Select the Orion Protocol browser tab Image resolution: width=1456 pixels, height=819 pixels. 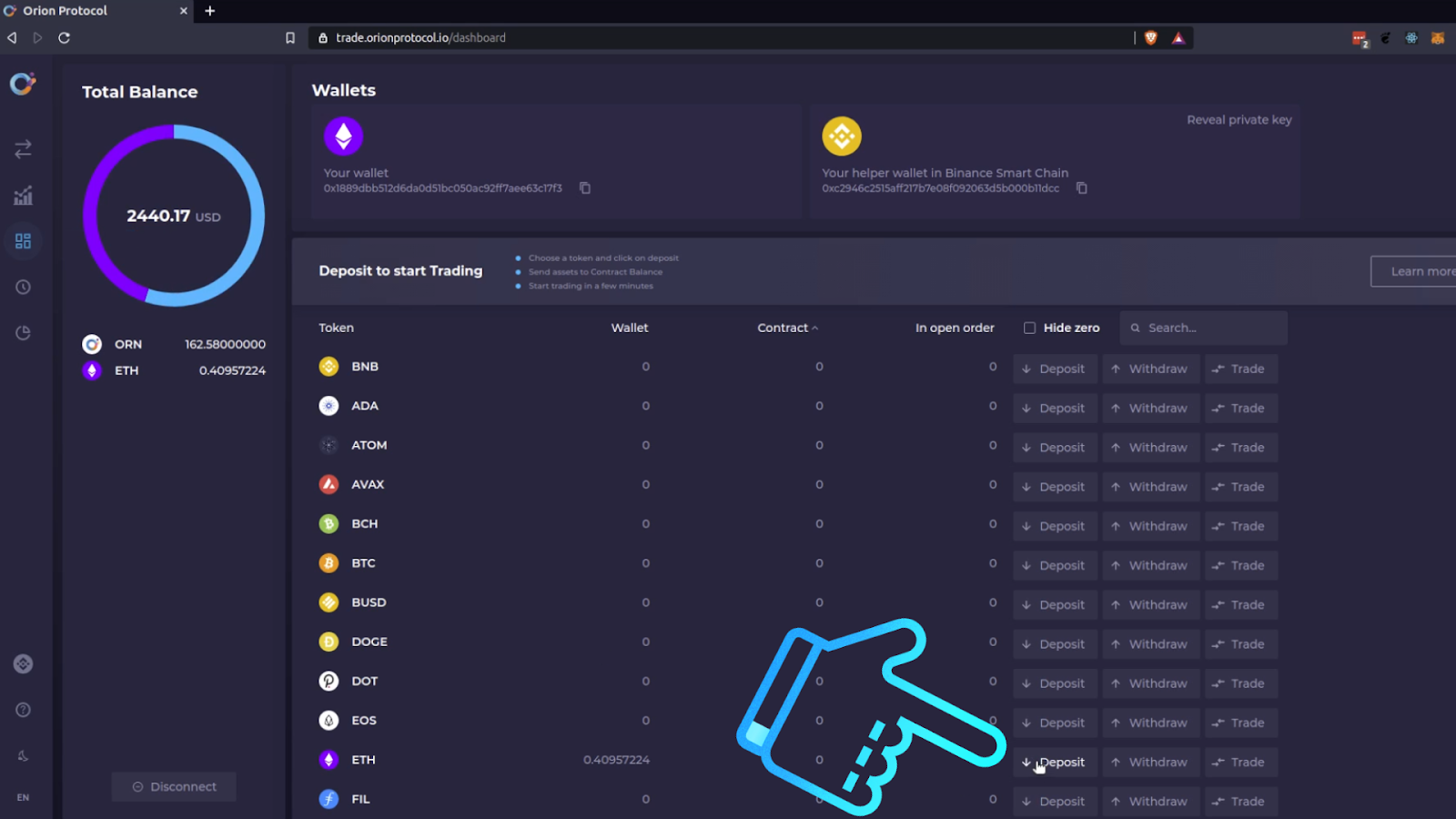(96, 11)
